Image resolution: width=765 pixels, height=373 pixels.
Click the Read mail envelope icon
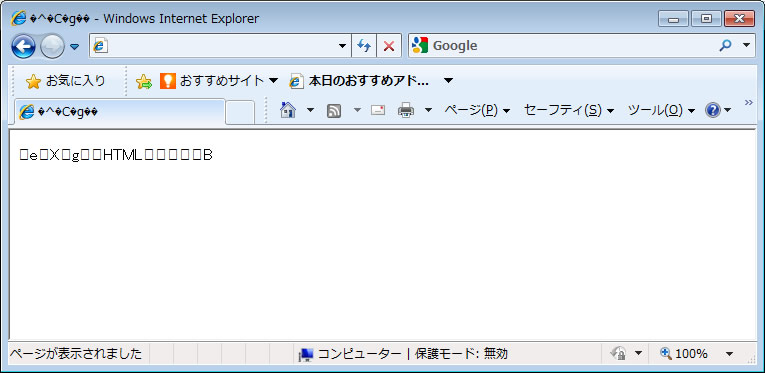(x=378, y=111)
